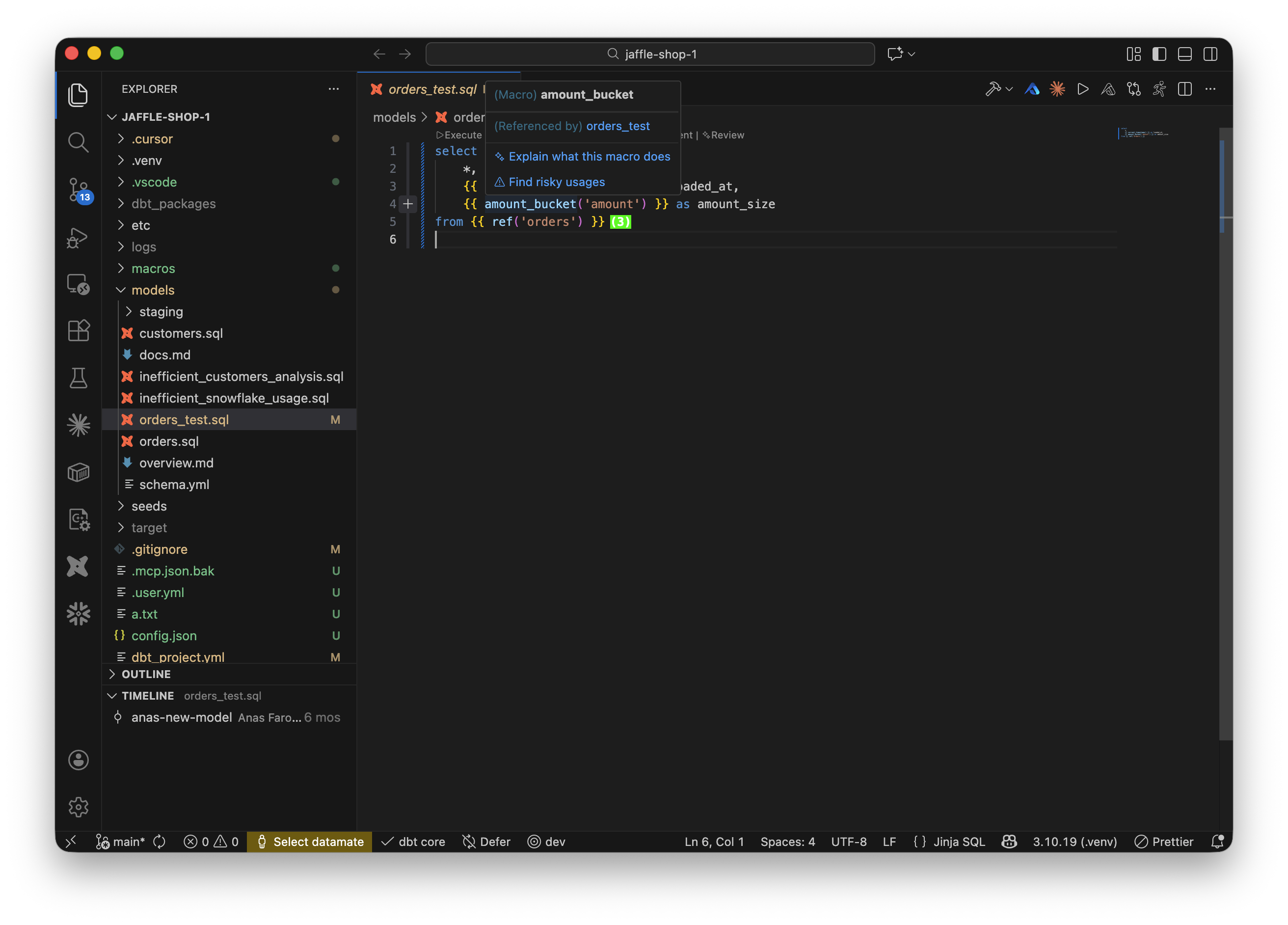The height and width of the screenshot is (925, 1288).
Task: Open the Claude starburst icon in the activity bar
Action: (x=79, y=425)
